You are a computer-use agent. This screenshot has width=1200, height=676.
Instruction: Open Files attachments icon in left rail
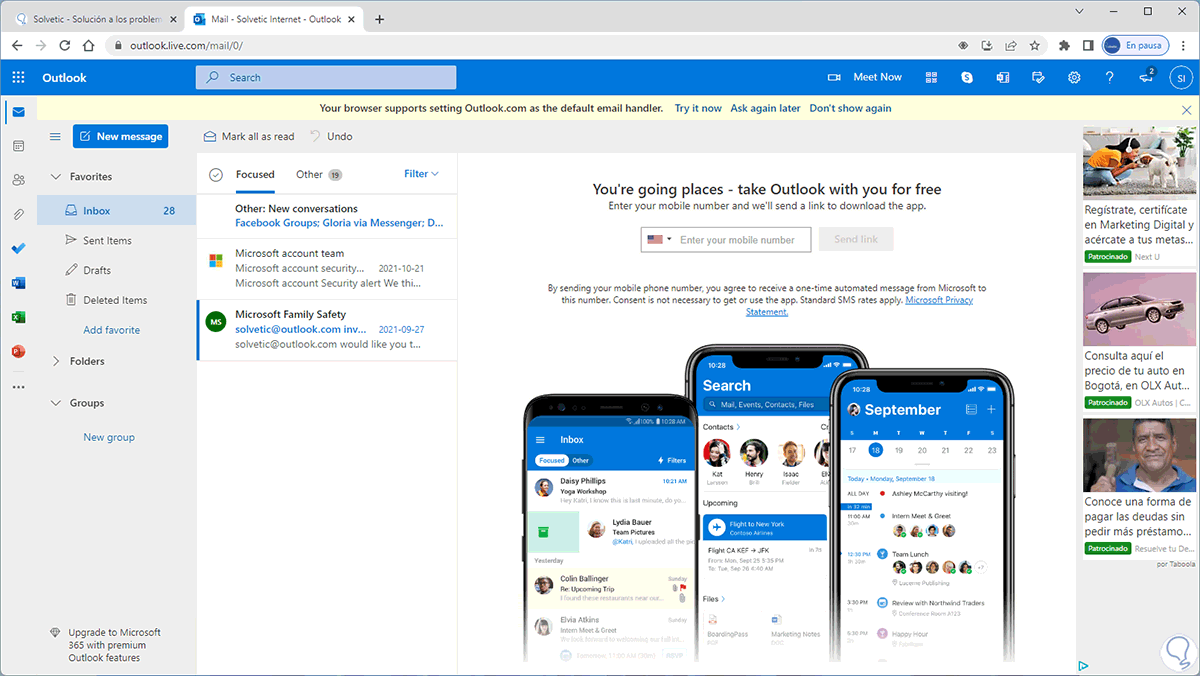pos(18,214)
